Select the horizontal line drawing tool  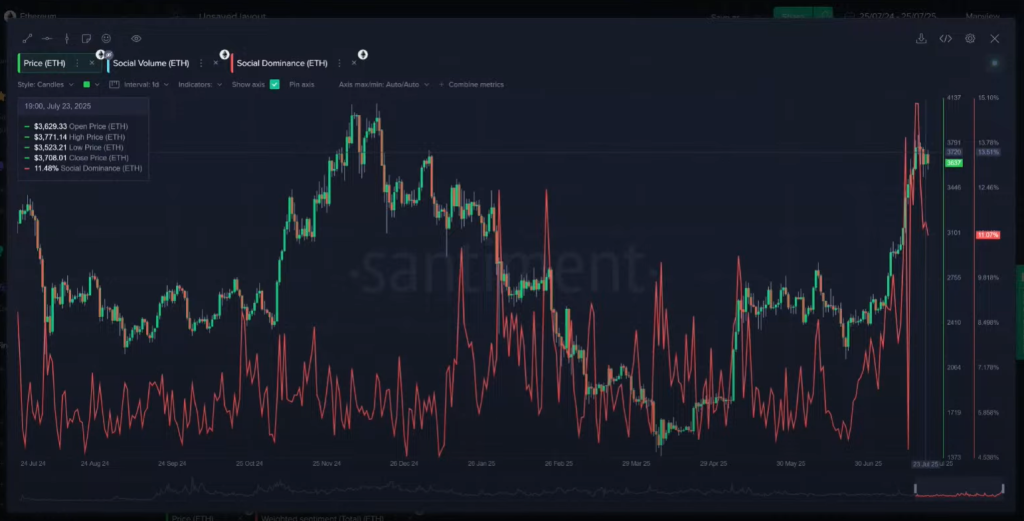[x=47, y=38]
